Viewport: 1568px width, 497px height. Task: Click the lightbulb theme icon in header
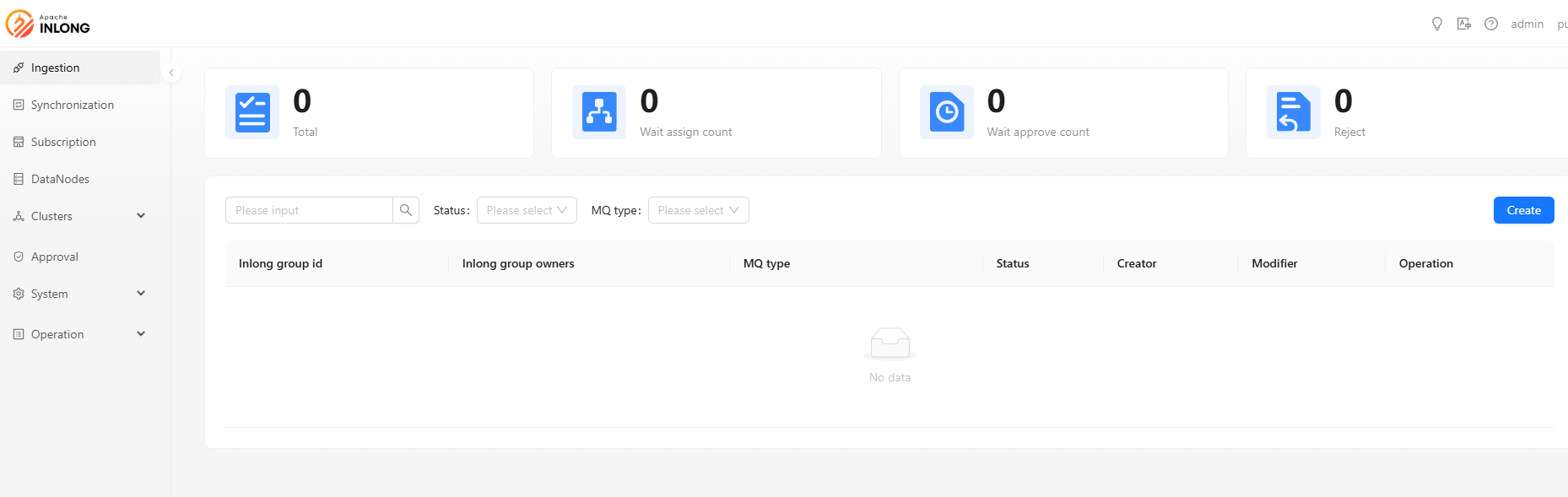1437,24
